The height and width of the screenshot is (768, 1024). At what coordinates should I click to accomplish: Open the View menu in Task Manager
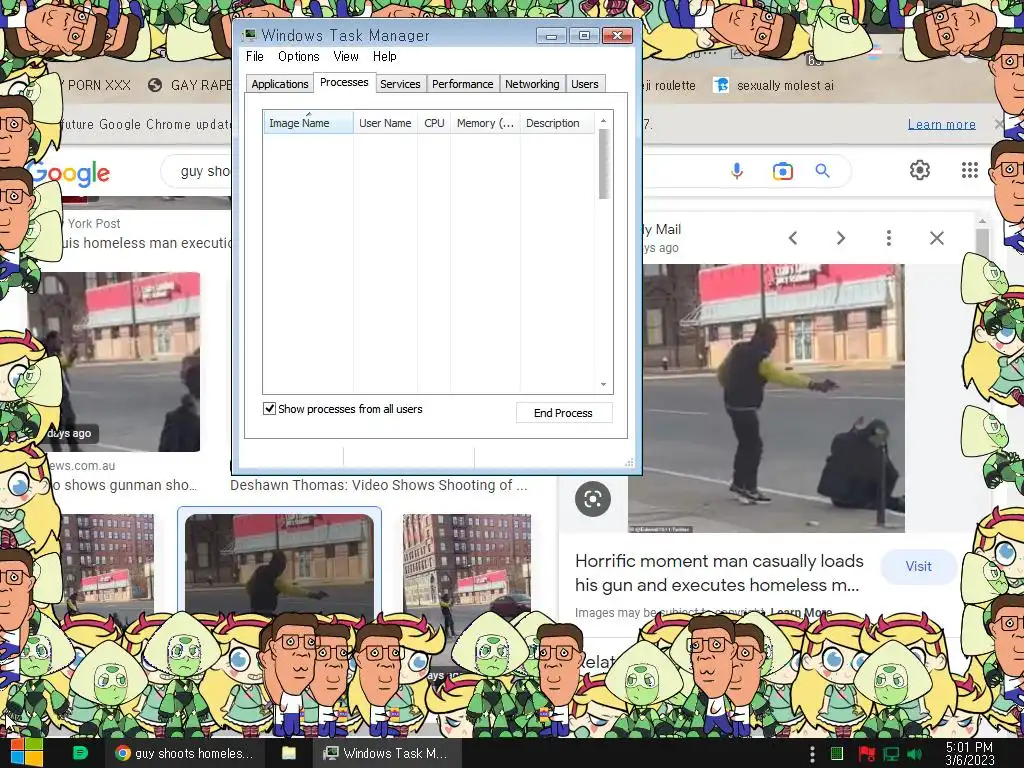coord(345,57)
